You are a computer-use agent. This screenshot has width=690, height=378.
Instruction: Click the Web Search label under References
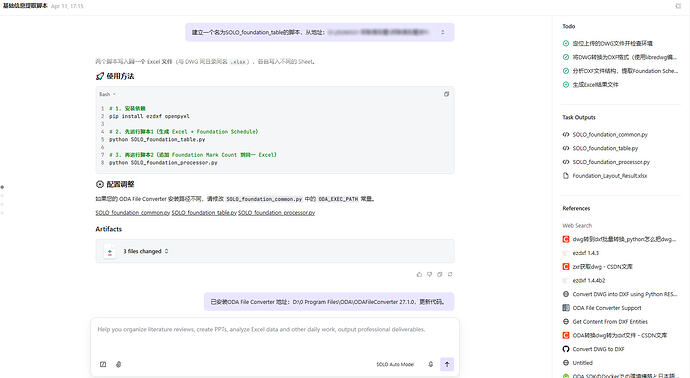tap(577, 225)
